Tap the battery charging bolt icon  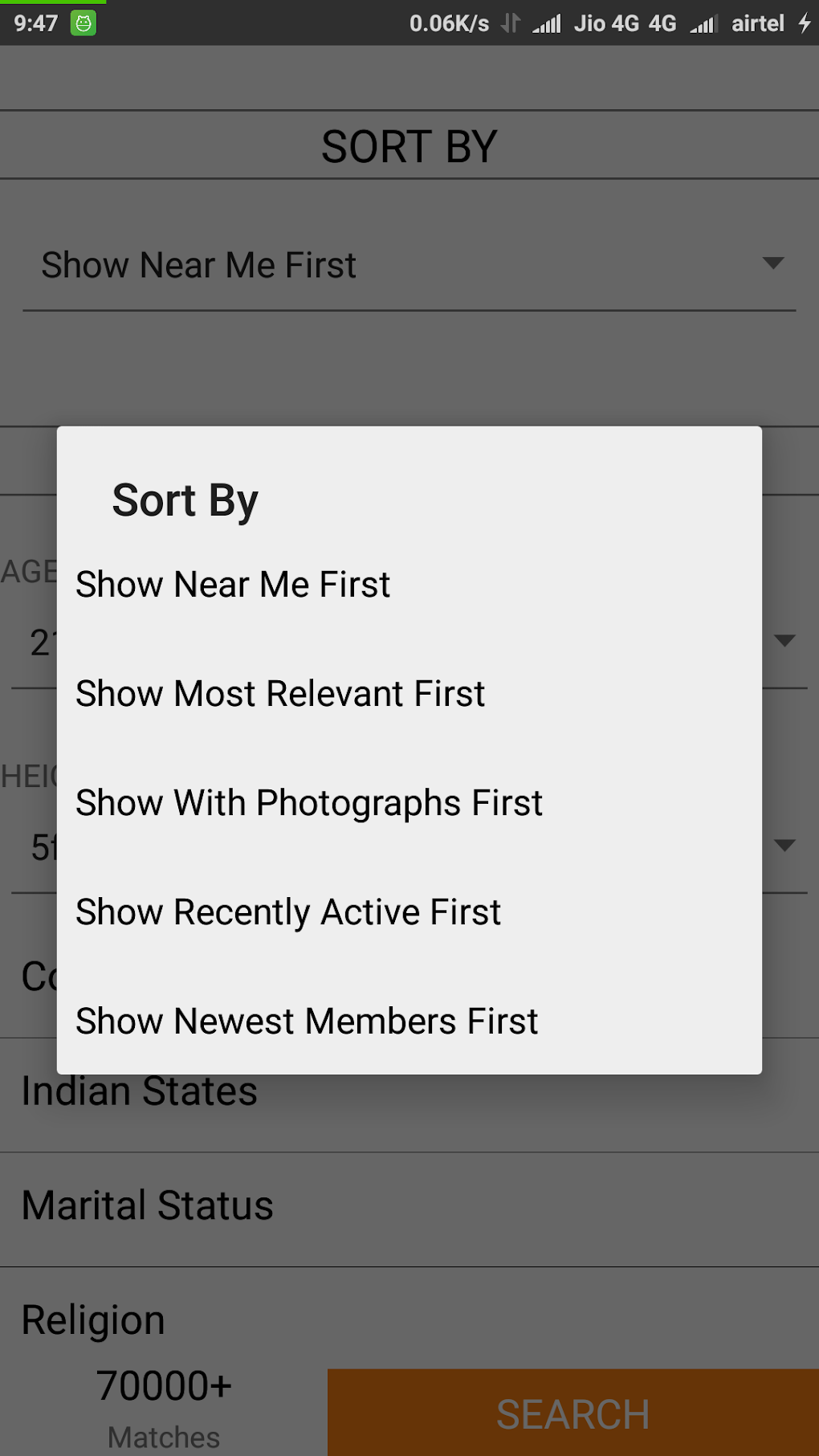point(805,23)
